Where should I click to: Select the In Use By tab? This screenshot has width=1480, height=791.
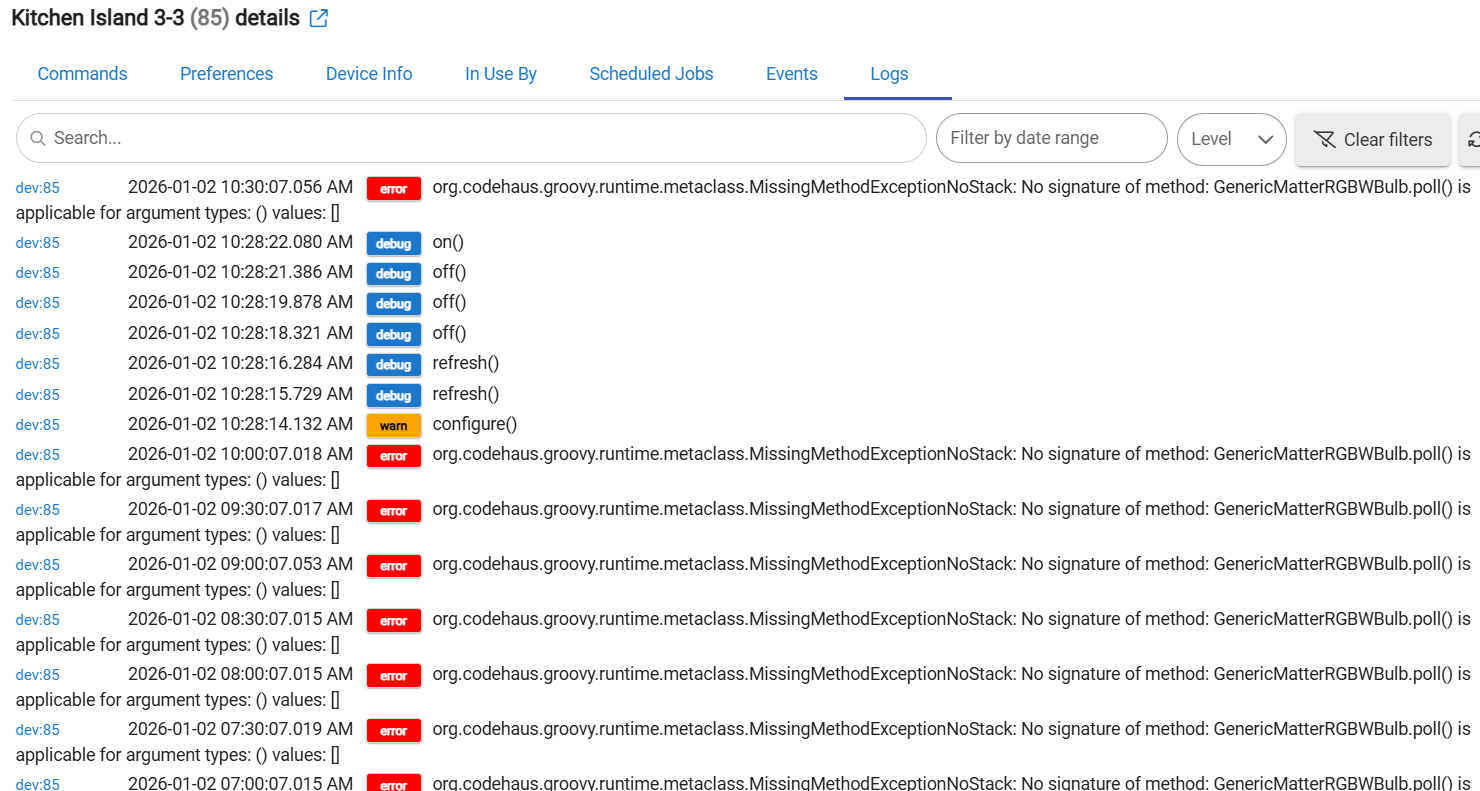click(x=501, y=74)
